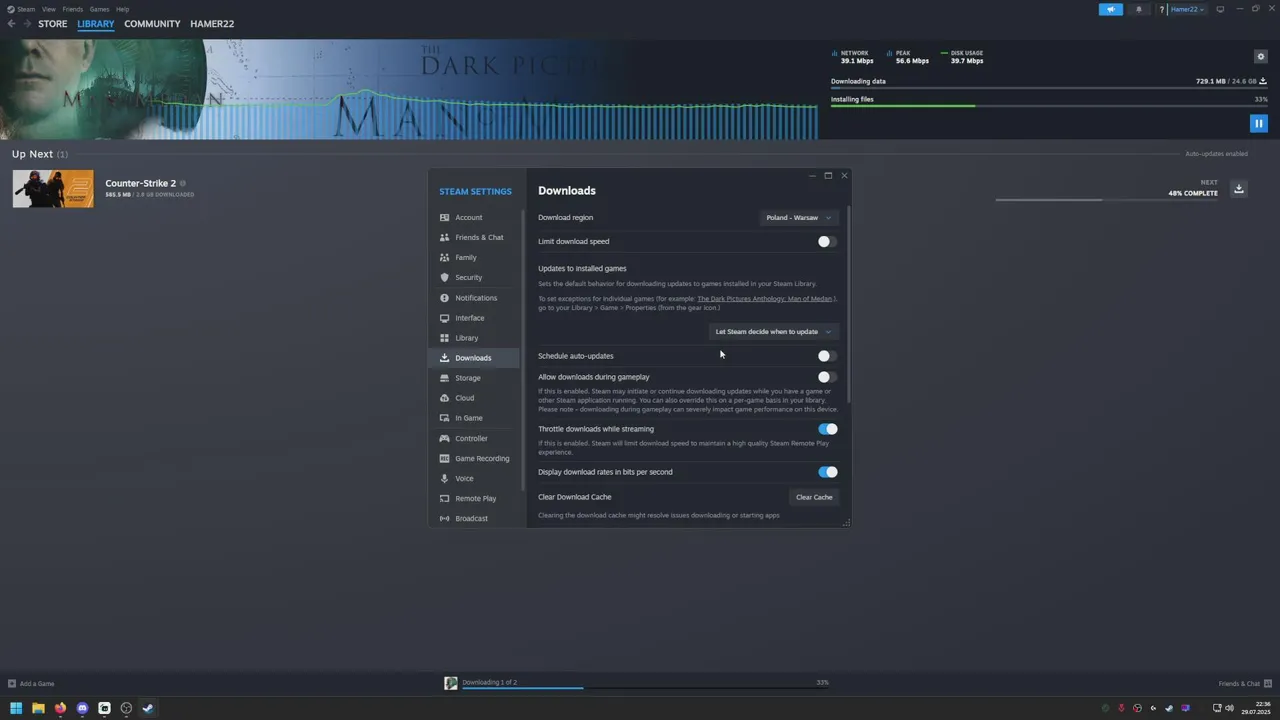Open Broadcast settings category
Viewport: 1280px width, 720px height.
pyautogui.click(x=474, y=518)
